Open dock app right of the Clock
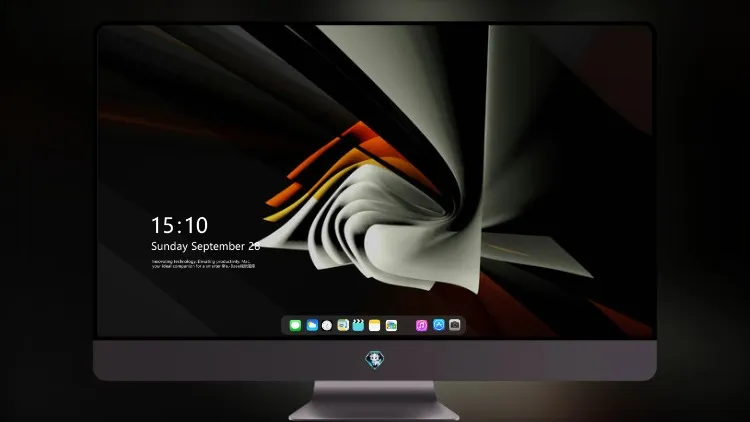This screenshot has height=422, width=750. tap(343, 325)
